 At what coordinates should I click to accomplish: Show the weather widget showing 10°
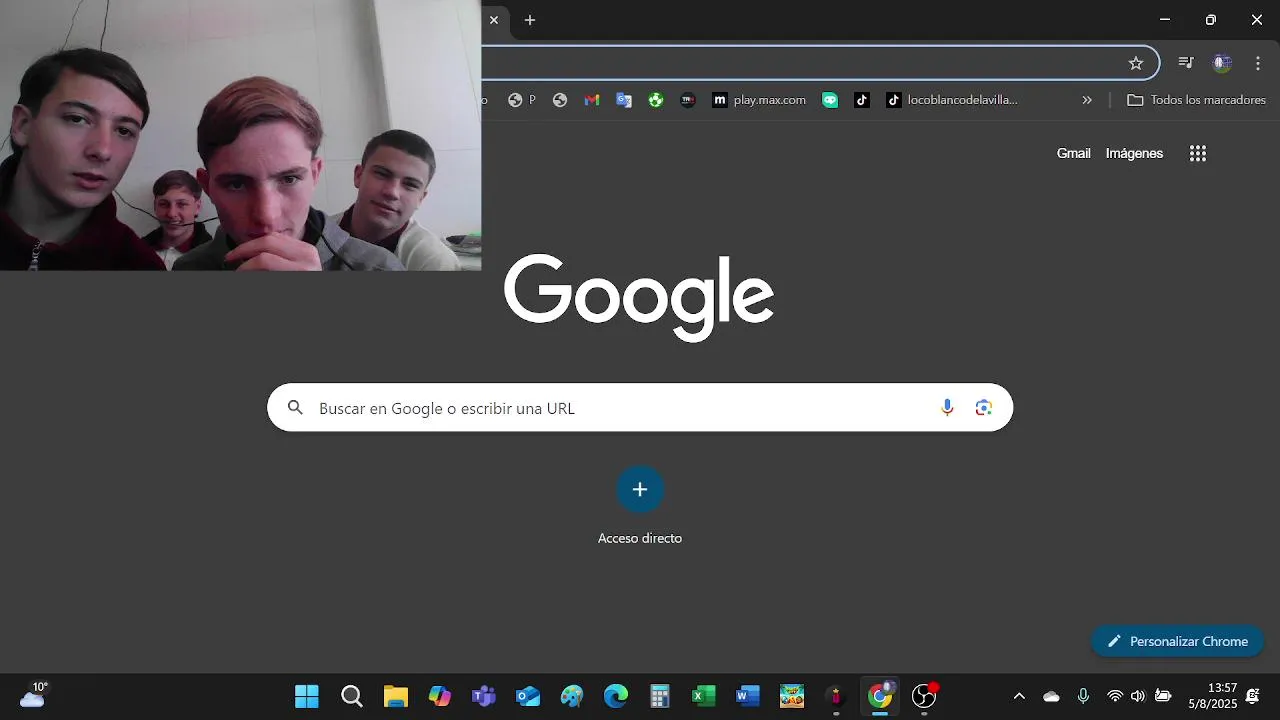tap(33, 695)
